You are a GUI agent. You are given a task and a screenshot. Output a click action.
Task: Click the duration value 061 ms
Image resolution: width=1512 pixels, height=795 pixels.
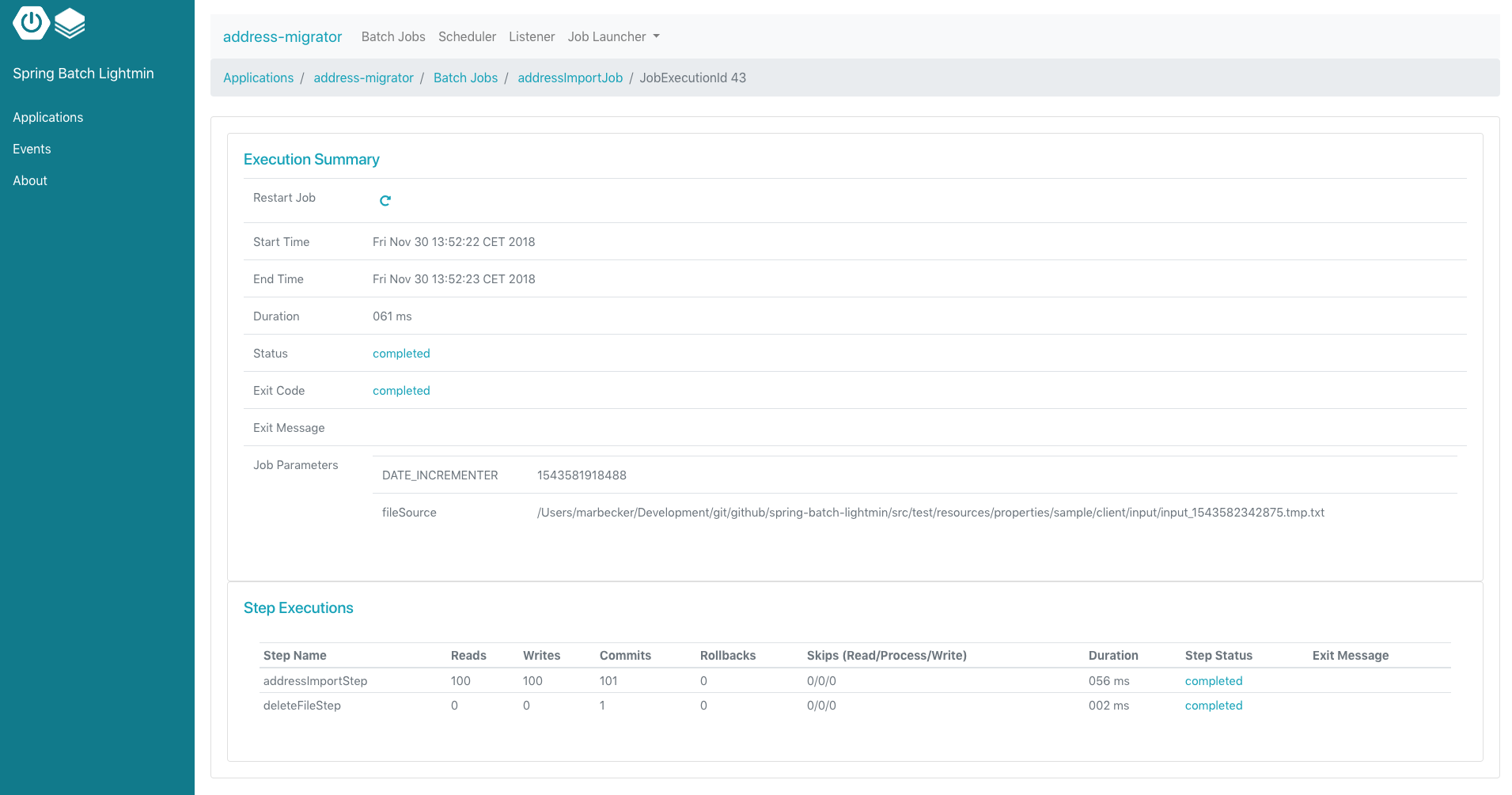pyautogui.click(x=392, y=316)
